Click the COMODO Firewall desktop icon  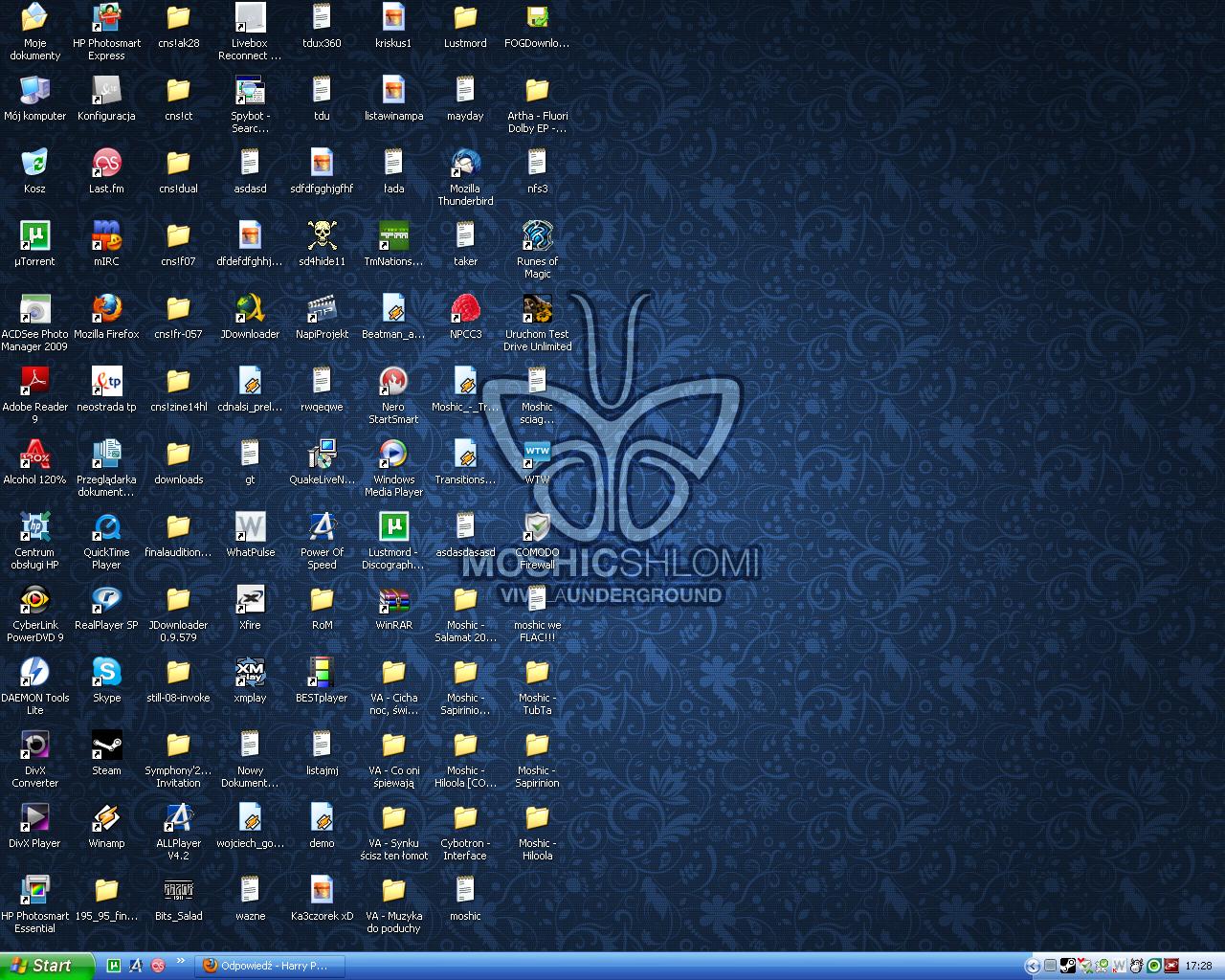[x=537, y=527]
